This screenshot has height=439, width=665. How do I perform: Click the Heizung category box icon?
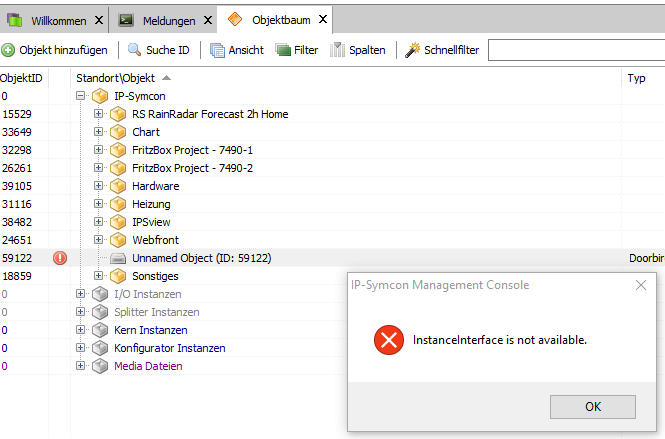click(x=118, y=204)
